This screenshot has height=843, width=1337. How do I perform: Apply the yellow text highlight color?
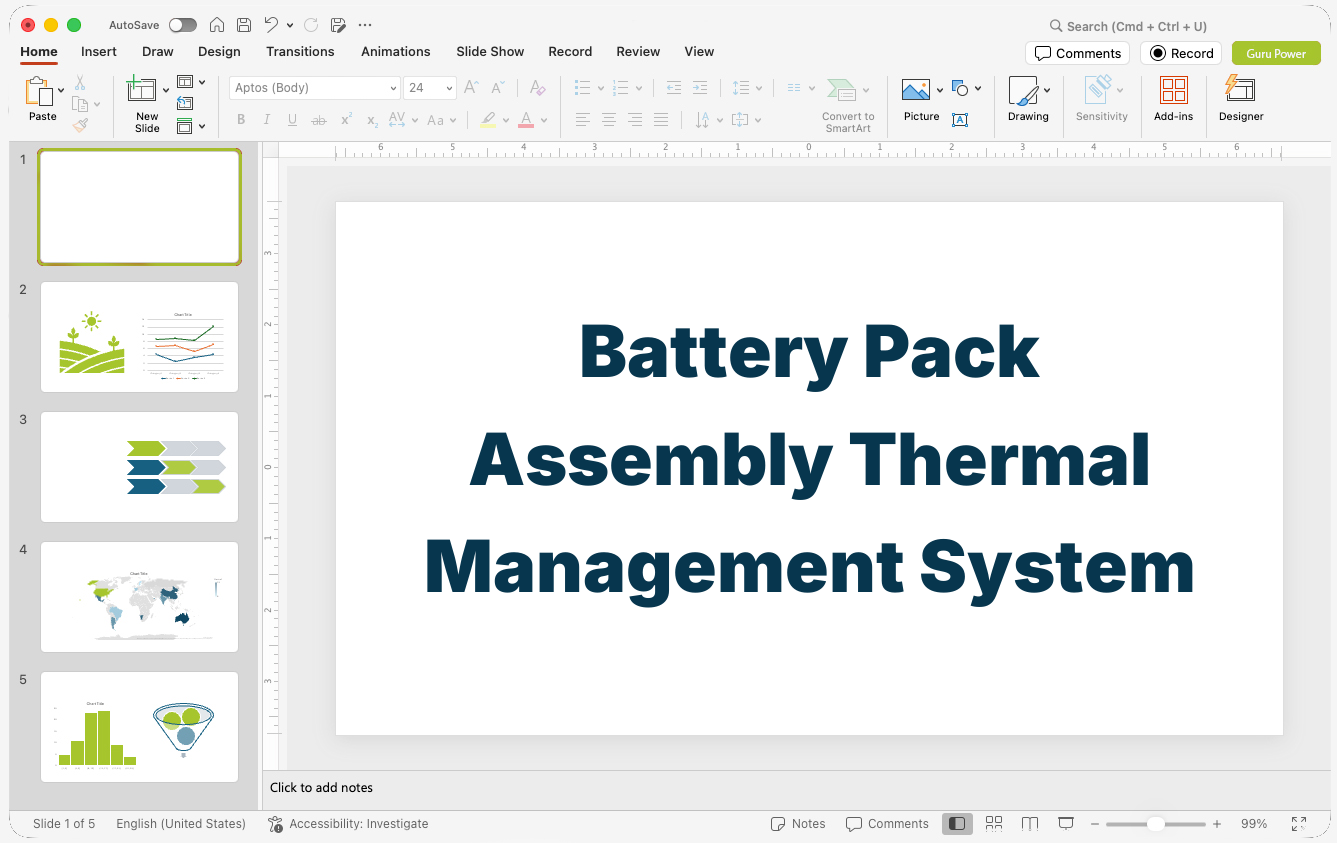point(488,120)
